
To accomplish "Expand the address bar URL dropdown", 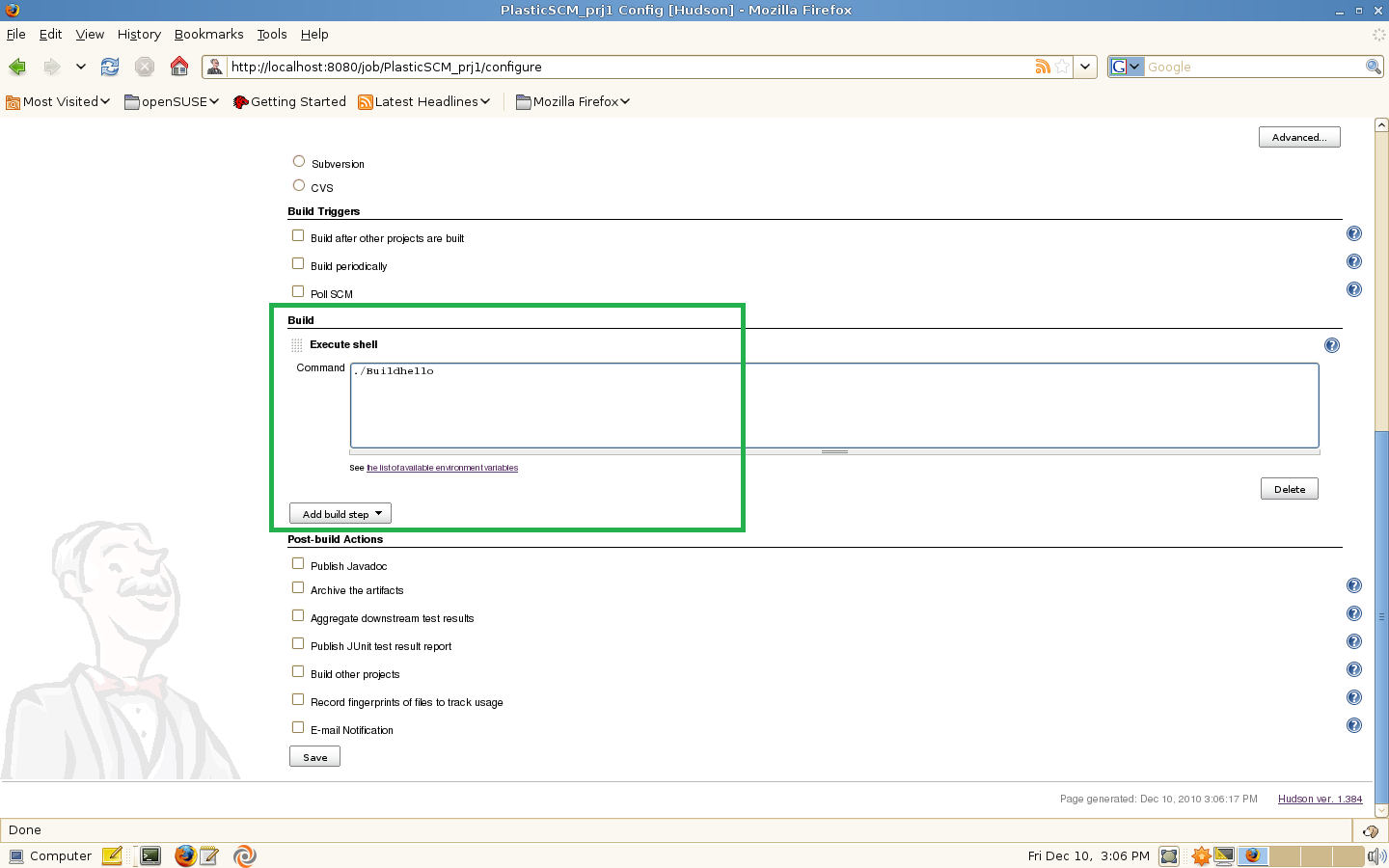I will (1085, 67).
